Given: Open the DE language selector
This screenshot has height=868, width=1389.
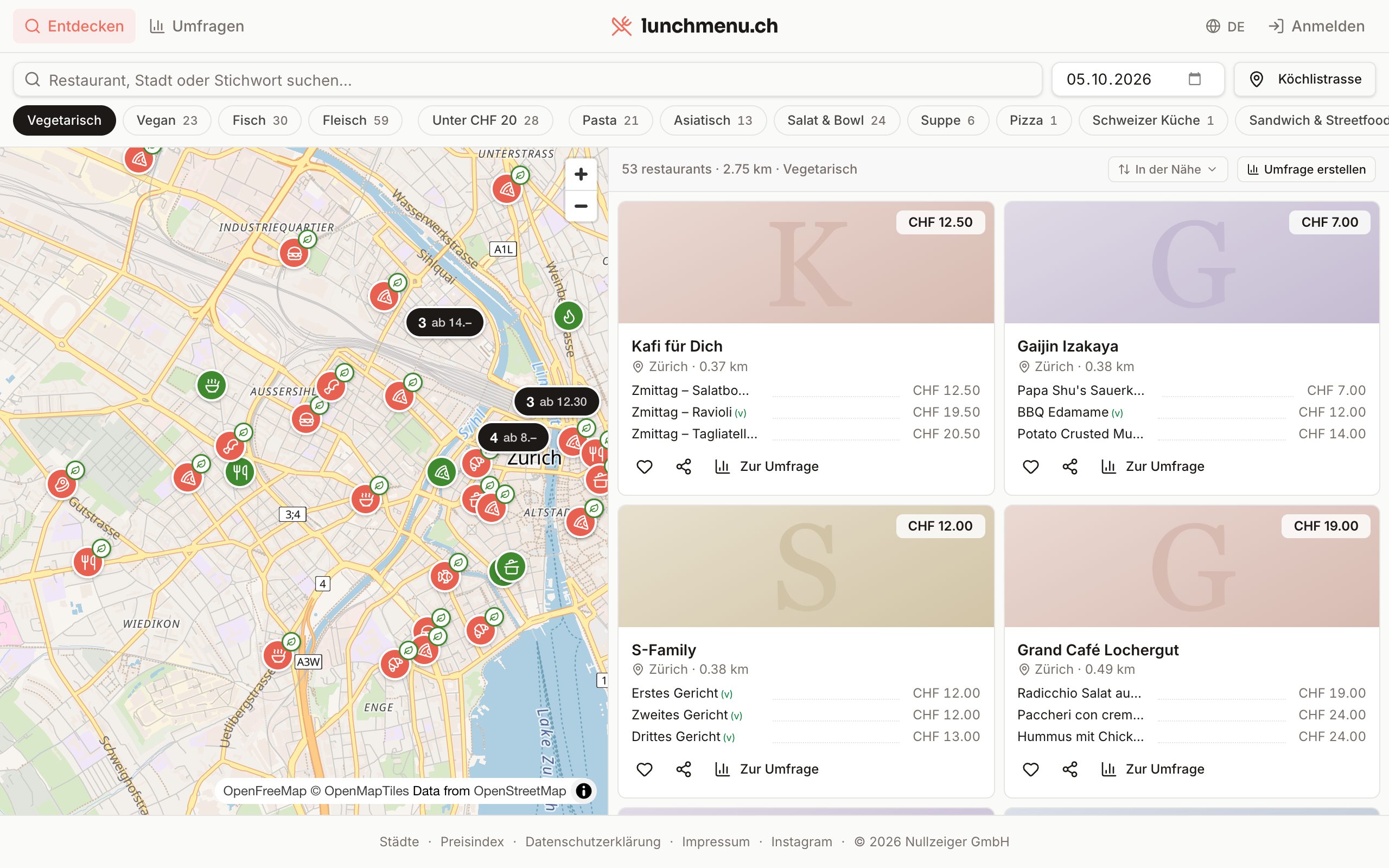Looking at the screenshot, I should 1225,27.
